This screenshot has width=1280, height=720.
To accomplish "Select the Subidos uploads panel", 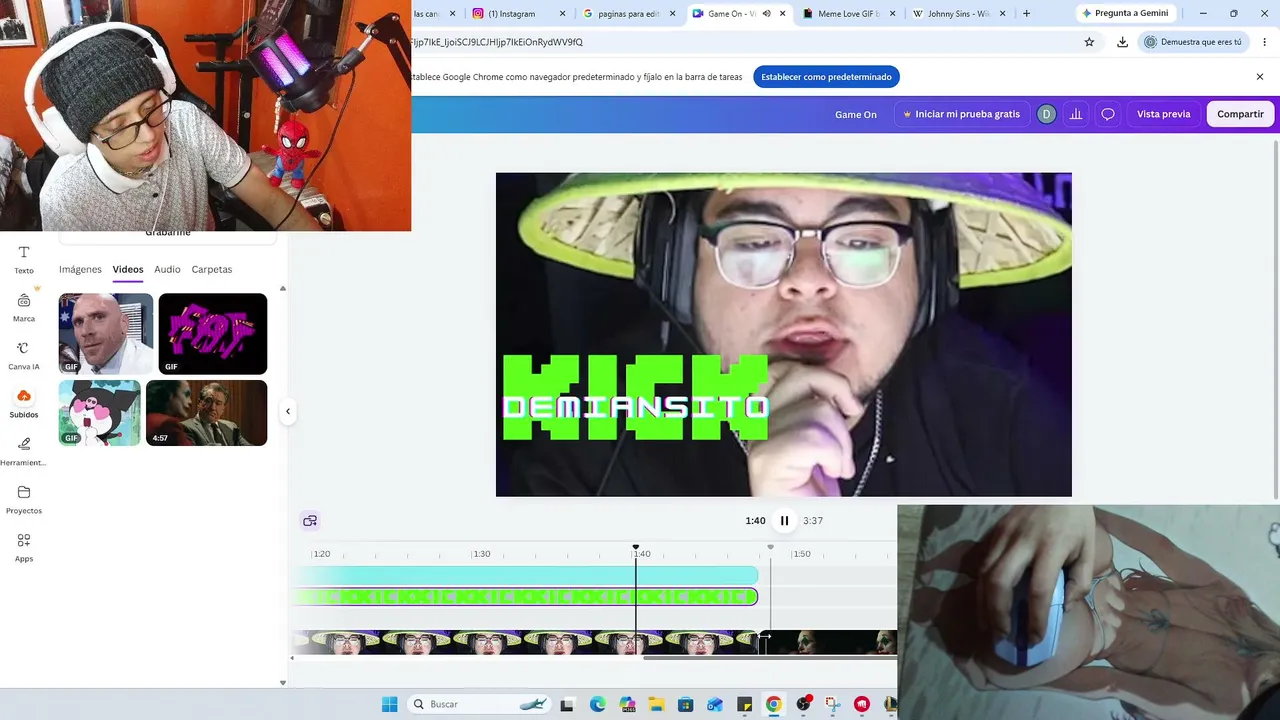I will pos(24,403).
